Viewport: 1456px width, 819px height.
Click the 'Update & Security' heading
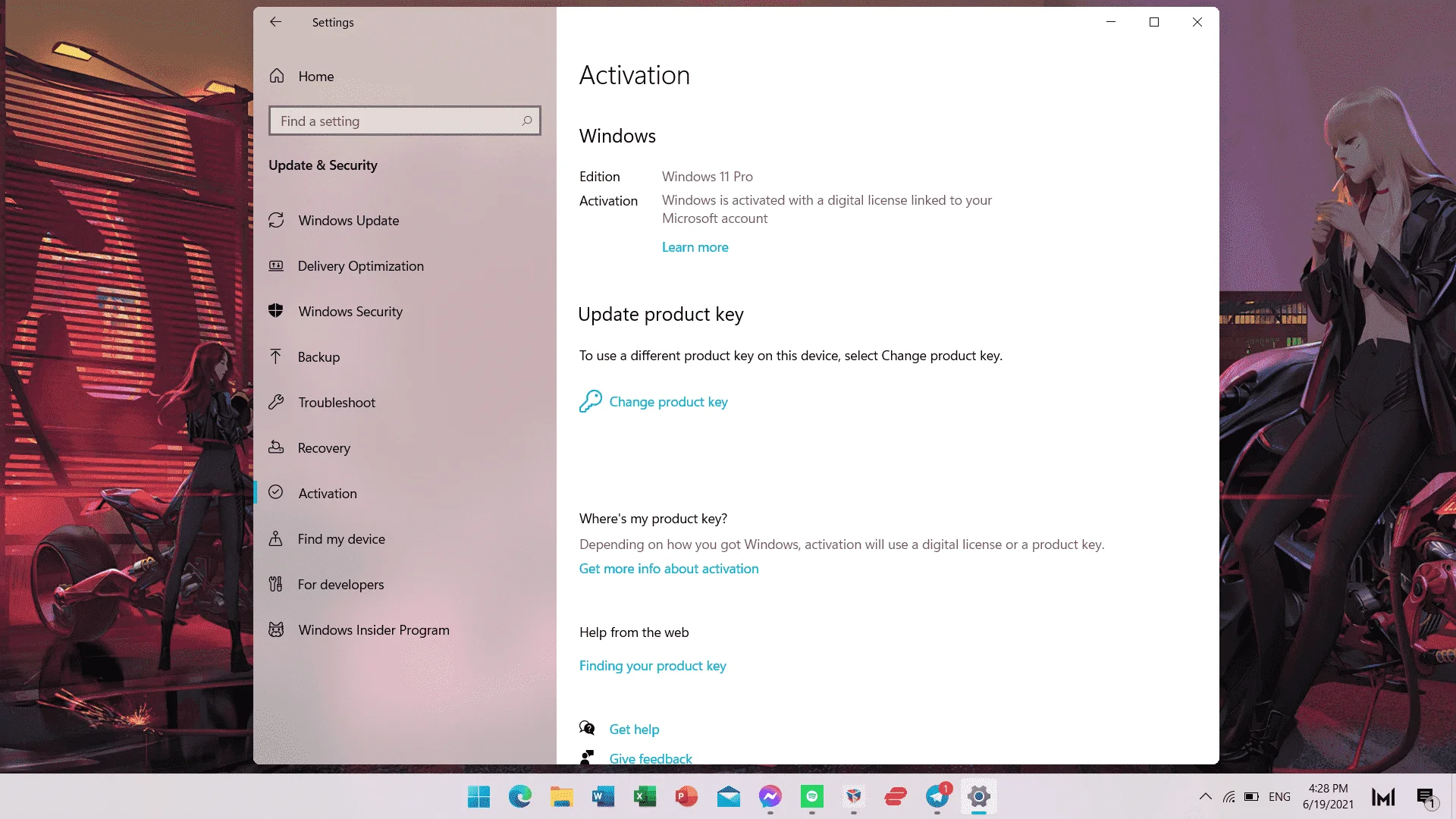click(x=322, y=165)
